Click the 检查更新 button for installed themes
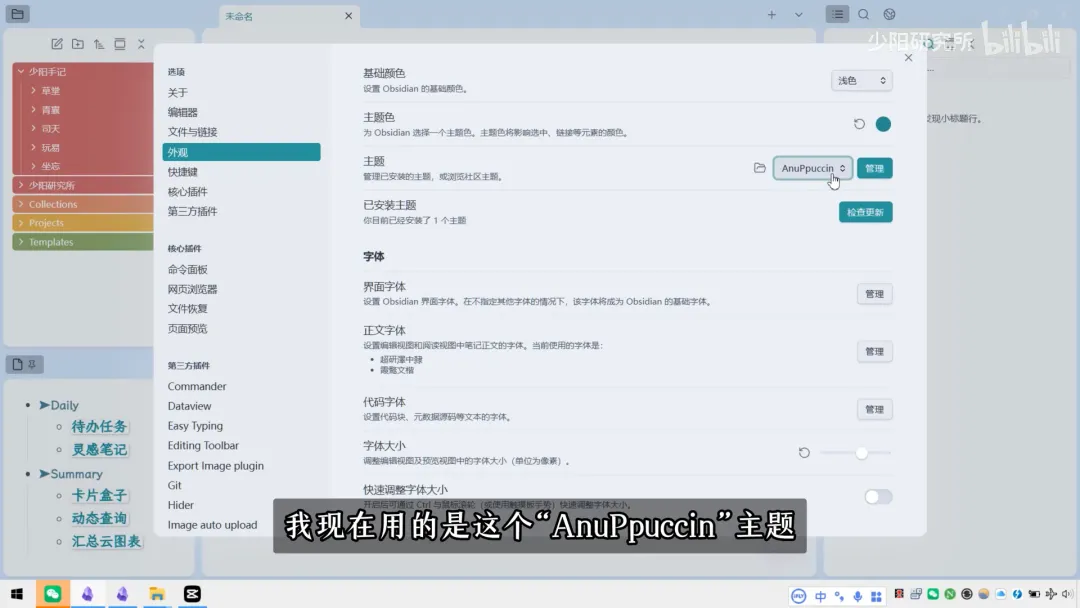Screen dimensions: 1080x608 (865, 211)
